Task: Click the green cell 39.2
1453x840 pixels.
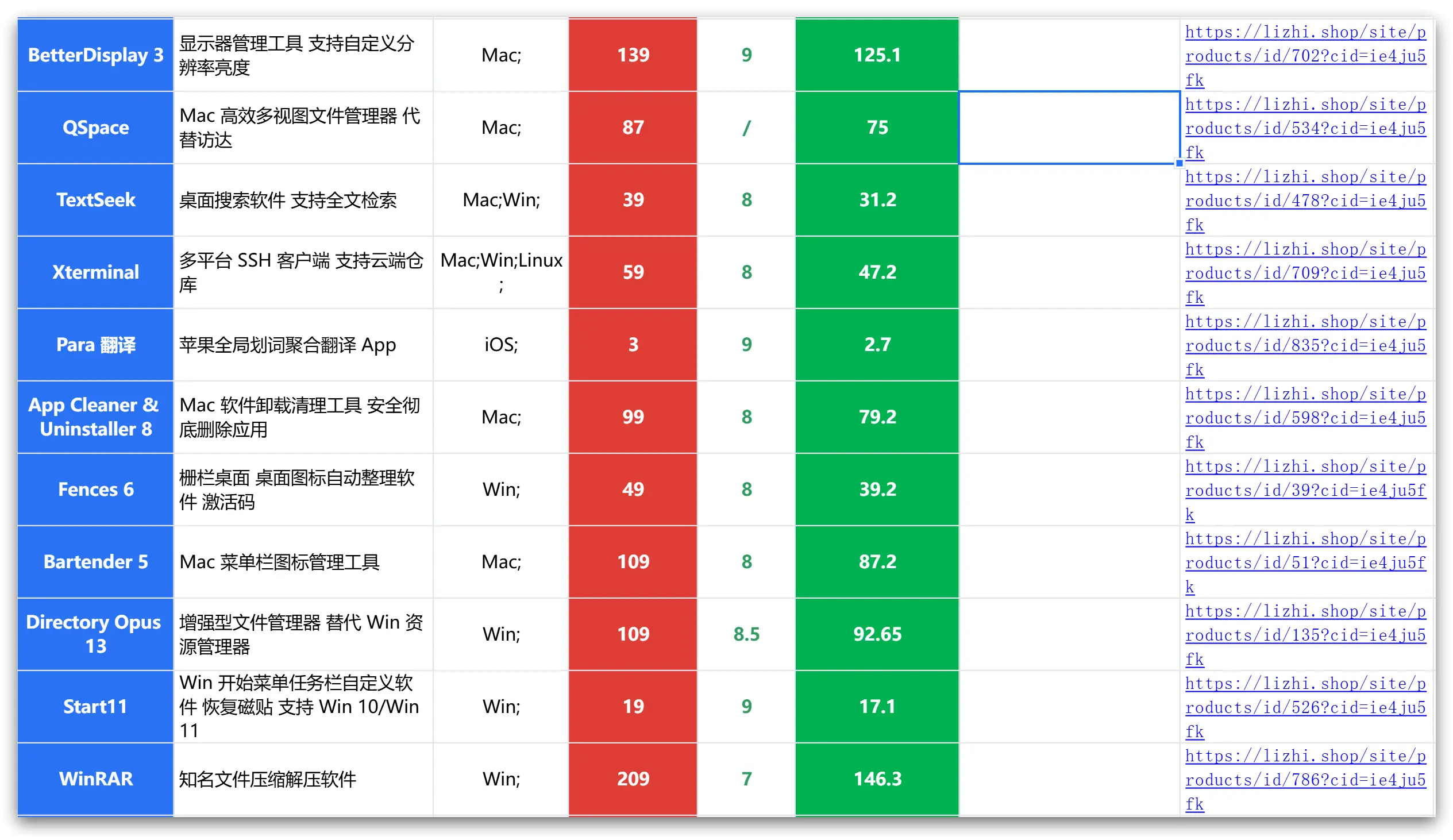Action: (x=877, y=490)
